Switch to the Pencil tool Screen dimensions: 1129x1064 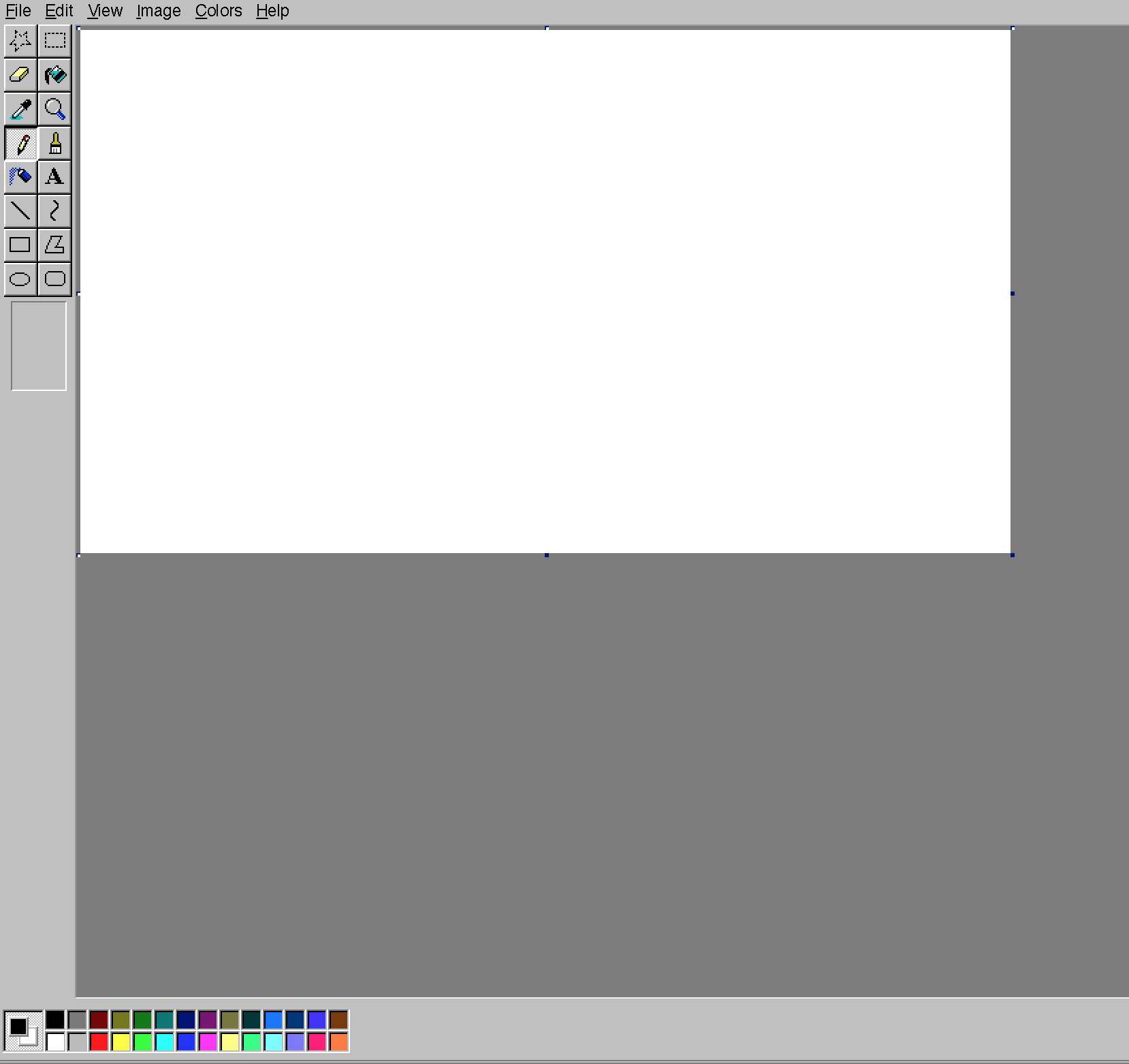[20, 143]
